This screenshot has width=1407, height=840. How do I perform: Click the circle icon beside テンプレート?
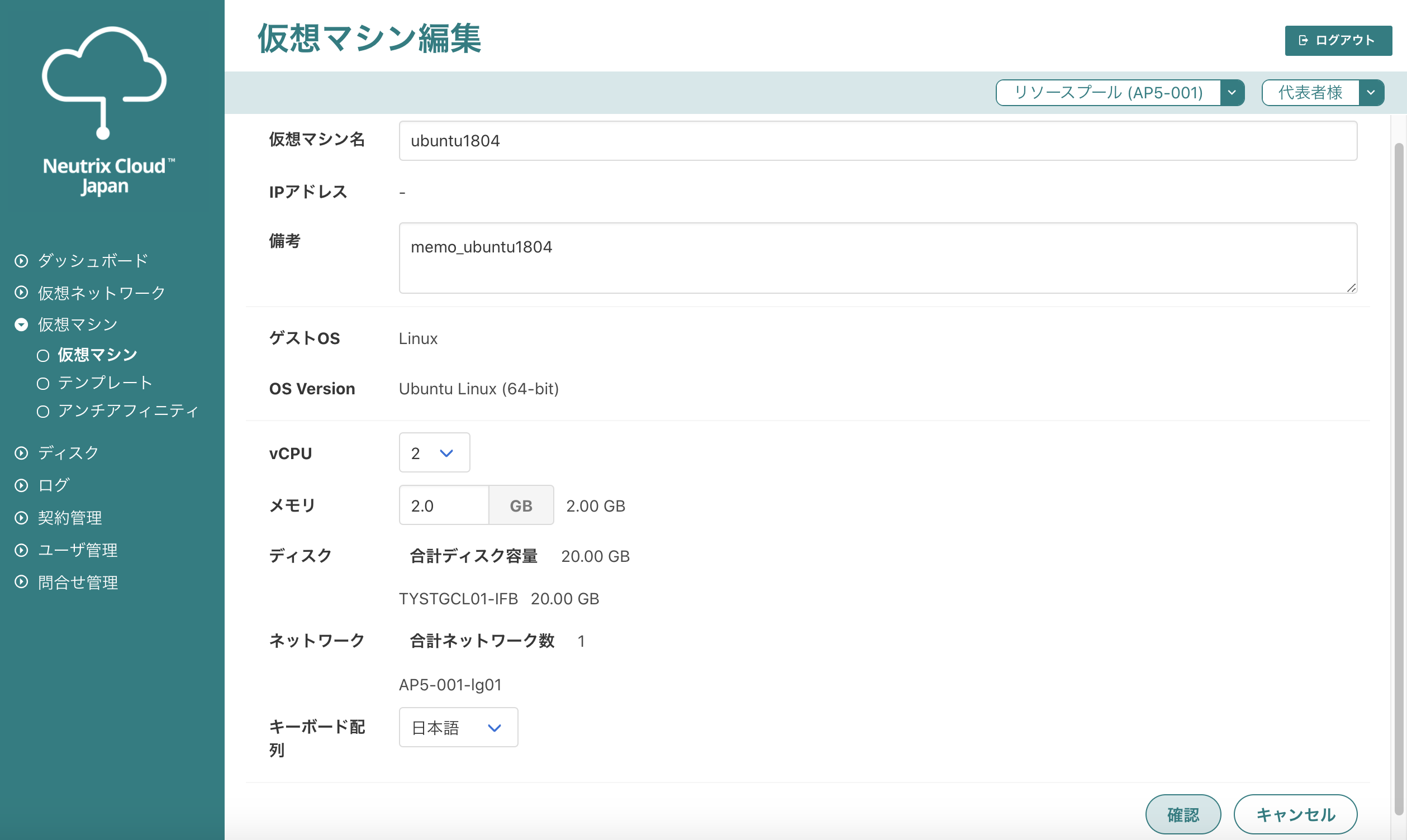(x=43, y=383)
